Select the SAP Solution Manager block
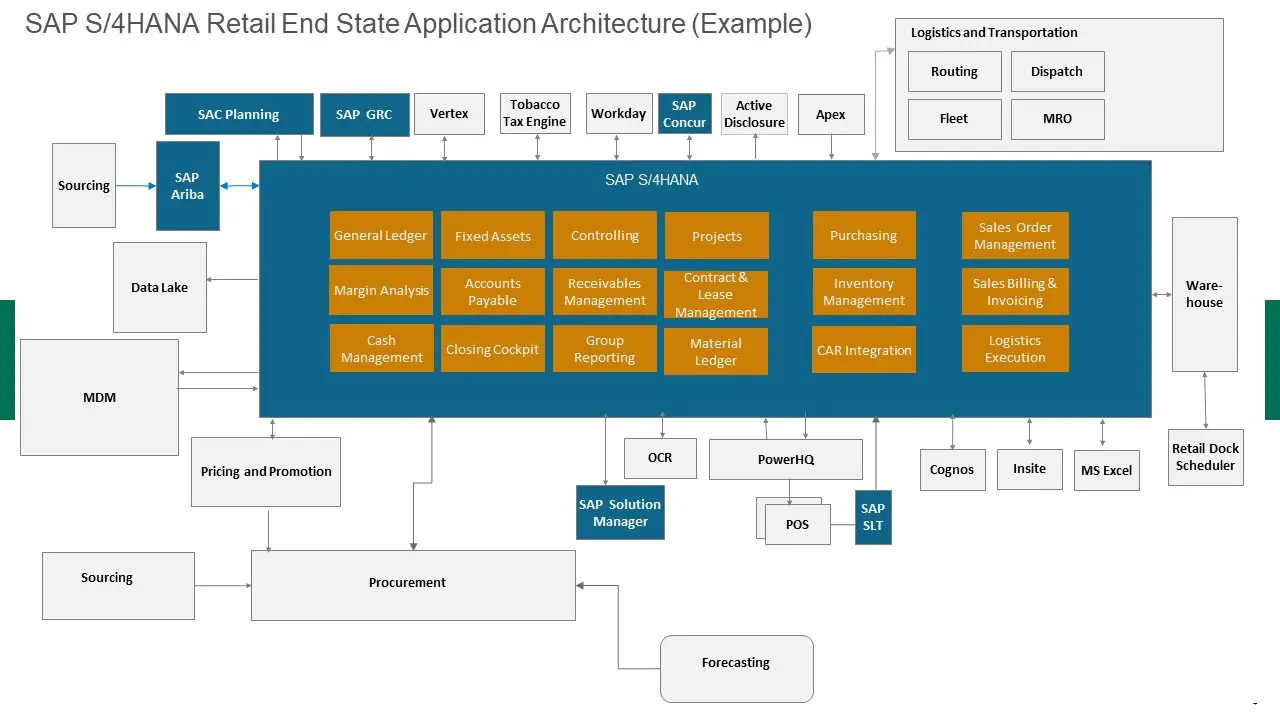 tap(620, 513)
